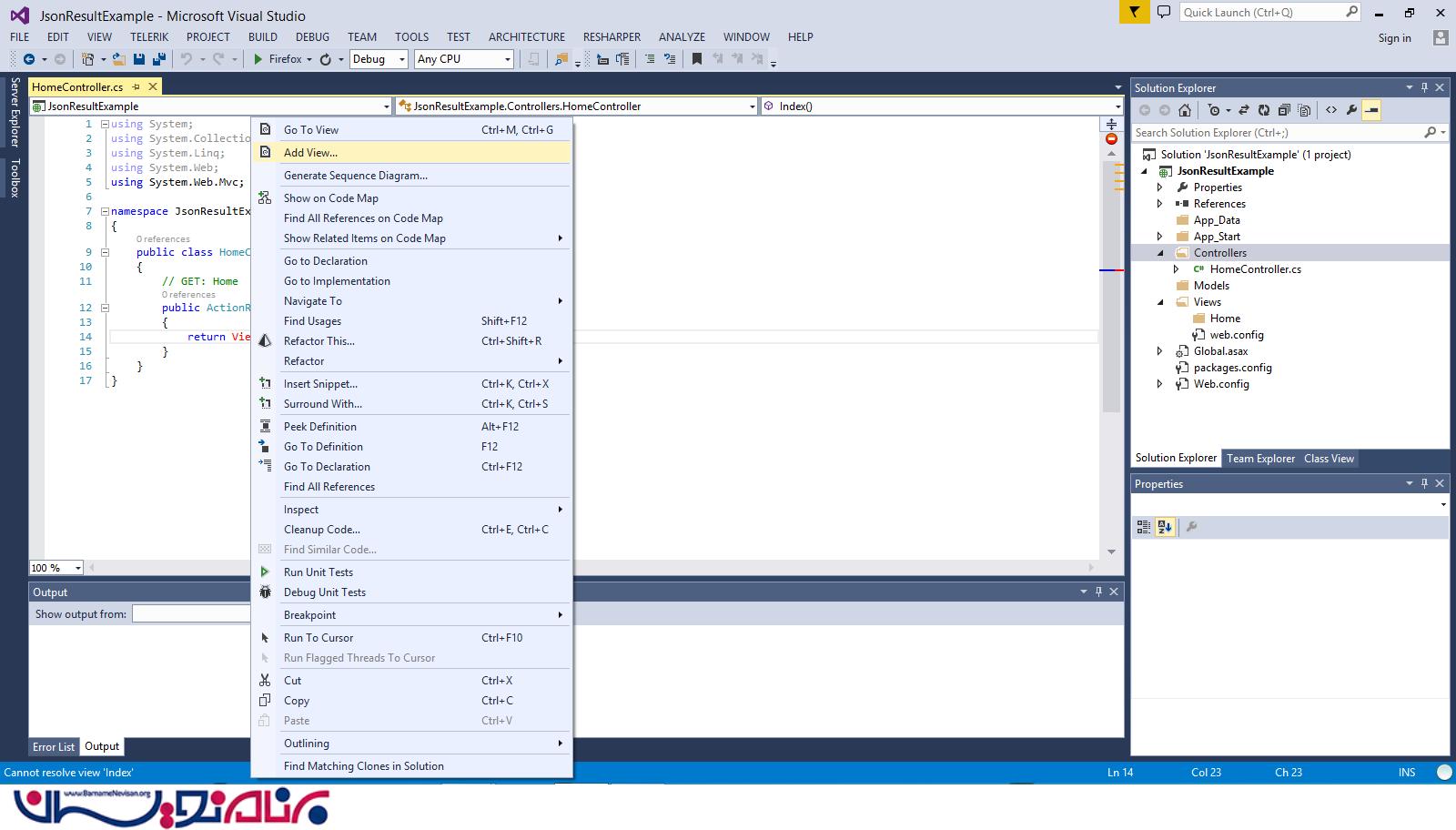The image size is (1456, 830).
Task: Collapse the Controllers folder in Solution Explorer
Action: coord(1160,253)
